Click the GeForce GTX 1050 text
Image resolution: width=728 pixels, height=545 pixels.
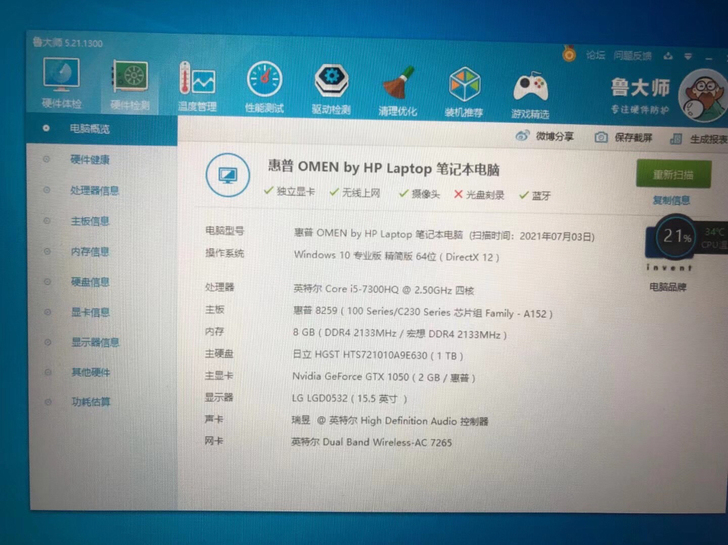384,377
